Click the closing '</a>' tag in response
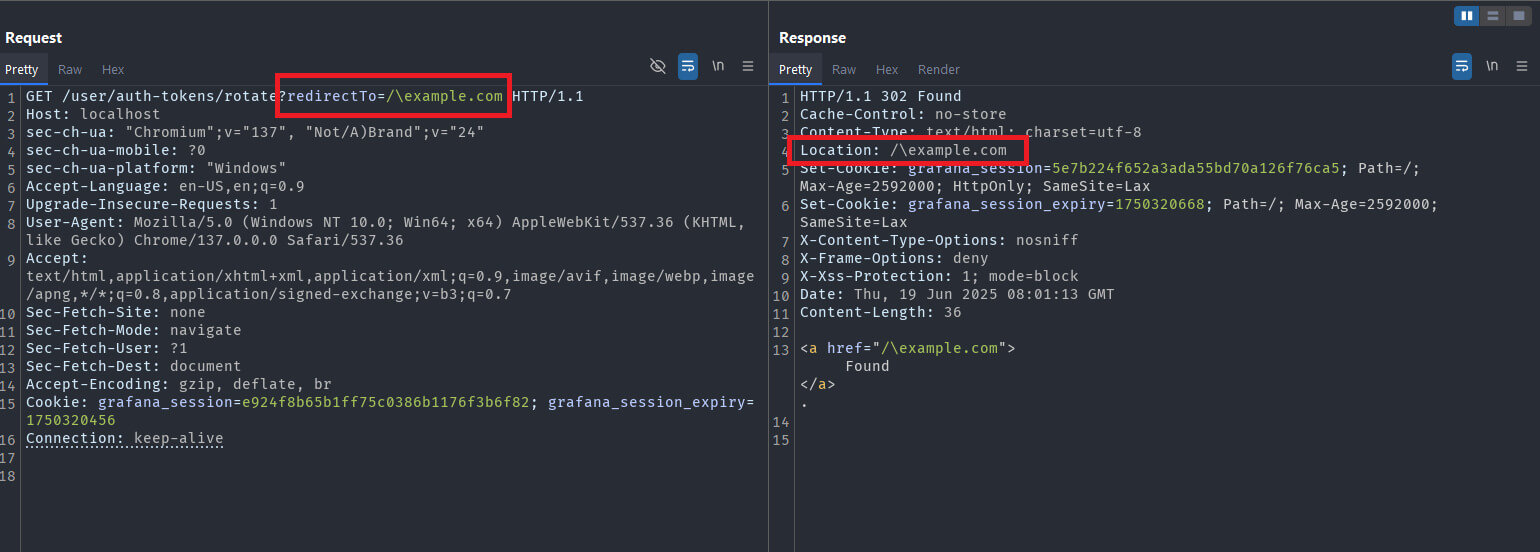This screenshot has height=552, width=1540. pyautogui.click(x=817, y=385)
